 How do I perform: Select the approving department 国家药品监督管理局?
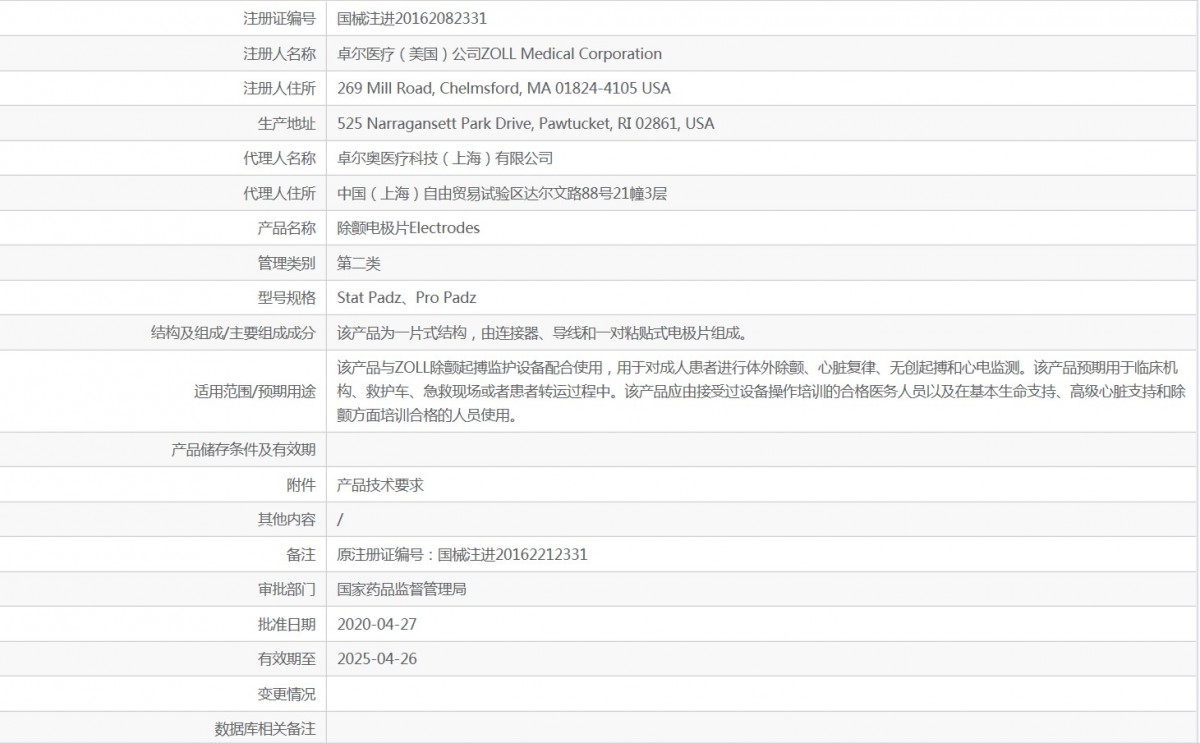tap(402, 589)
